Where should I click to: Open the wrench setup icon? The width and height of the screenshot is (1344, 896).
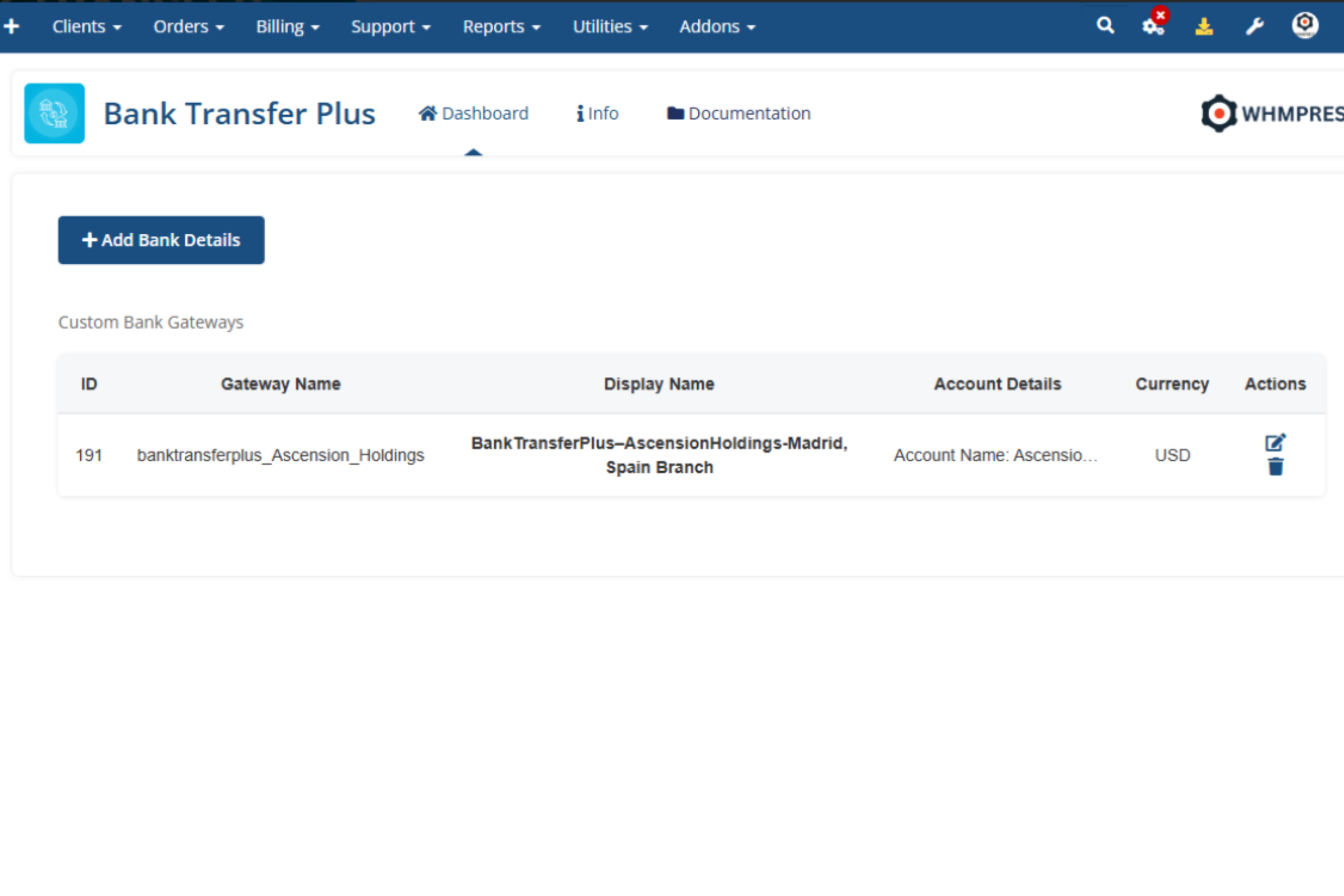(x=1254, y=26)
